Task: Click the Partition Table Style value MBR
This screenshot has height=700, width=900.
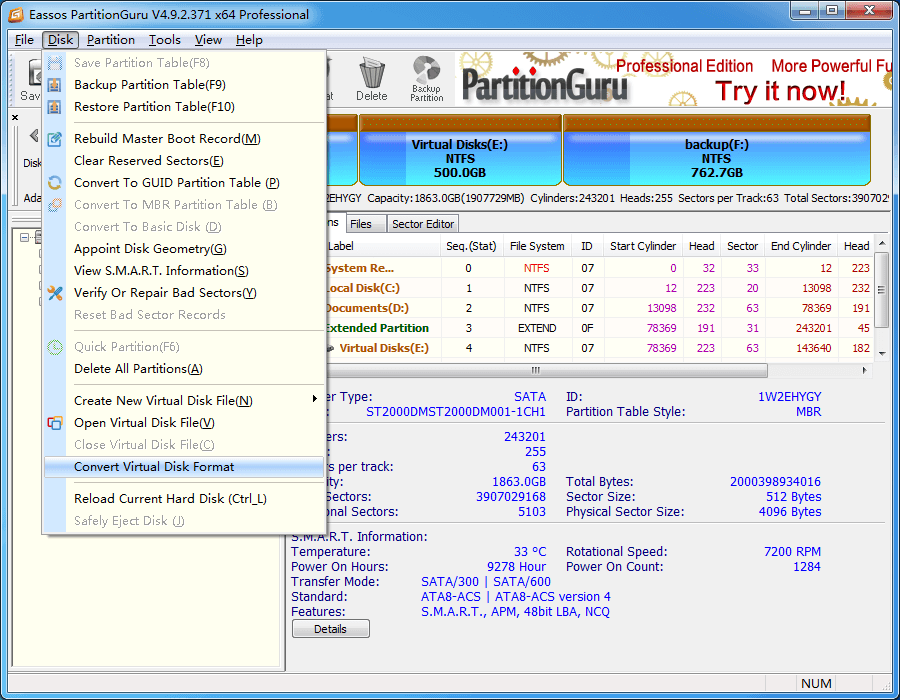Action: click(808, 412)
